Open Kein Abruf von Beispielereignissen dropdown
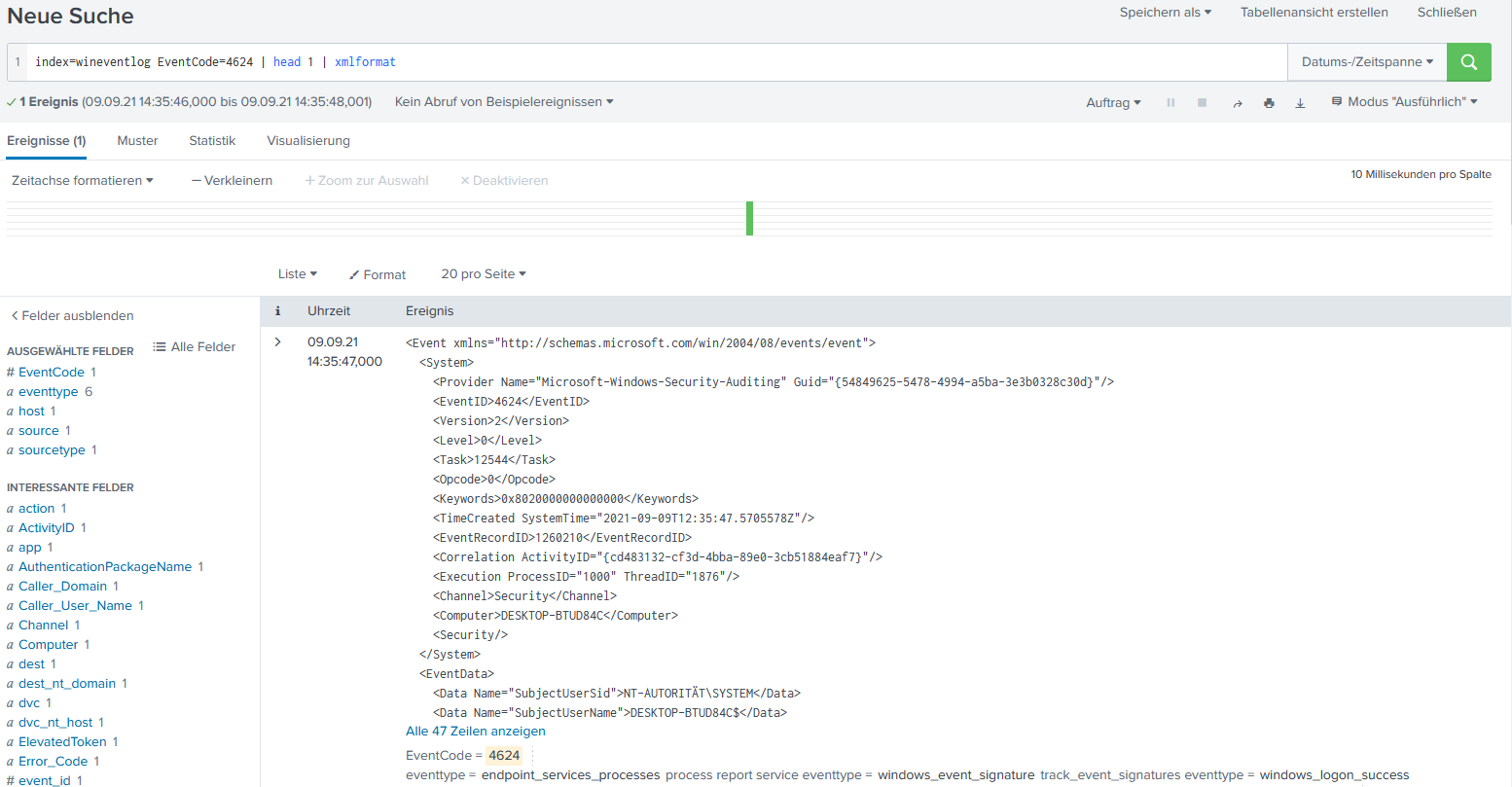This screenshot has height=787, width=1512. 504,102
